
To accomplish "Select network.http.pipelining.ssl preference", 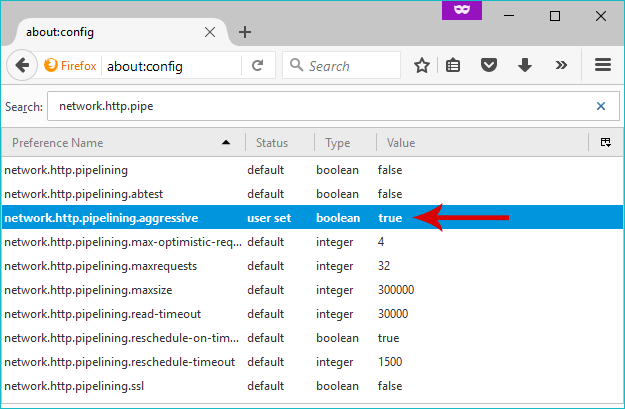I will point(312,386).
